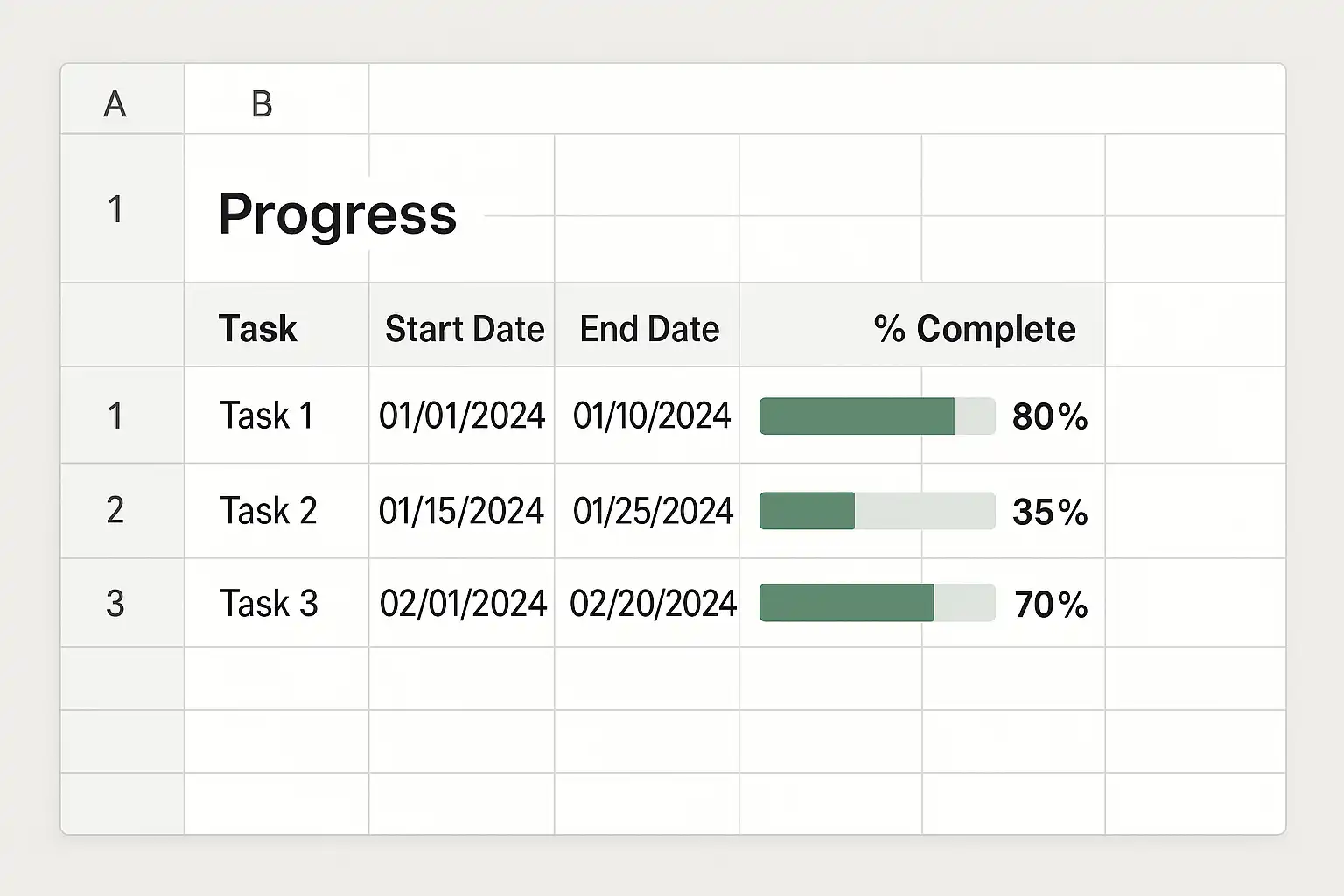The image size is (1344, 896).
Task: Select the Task 3 cell
Action: click(x=269, y=604)
